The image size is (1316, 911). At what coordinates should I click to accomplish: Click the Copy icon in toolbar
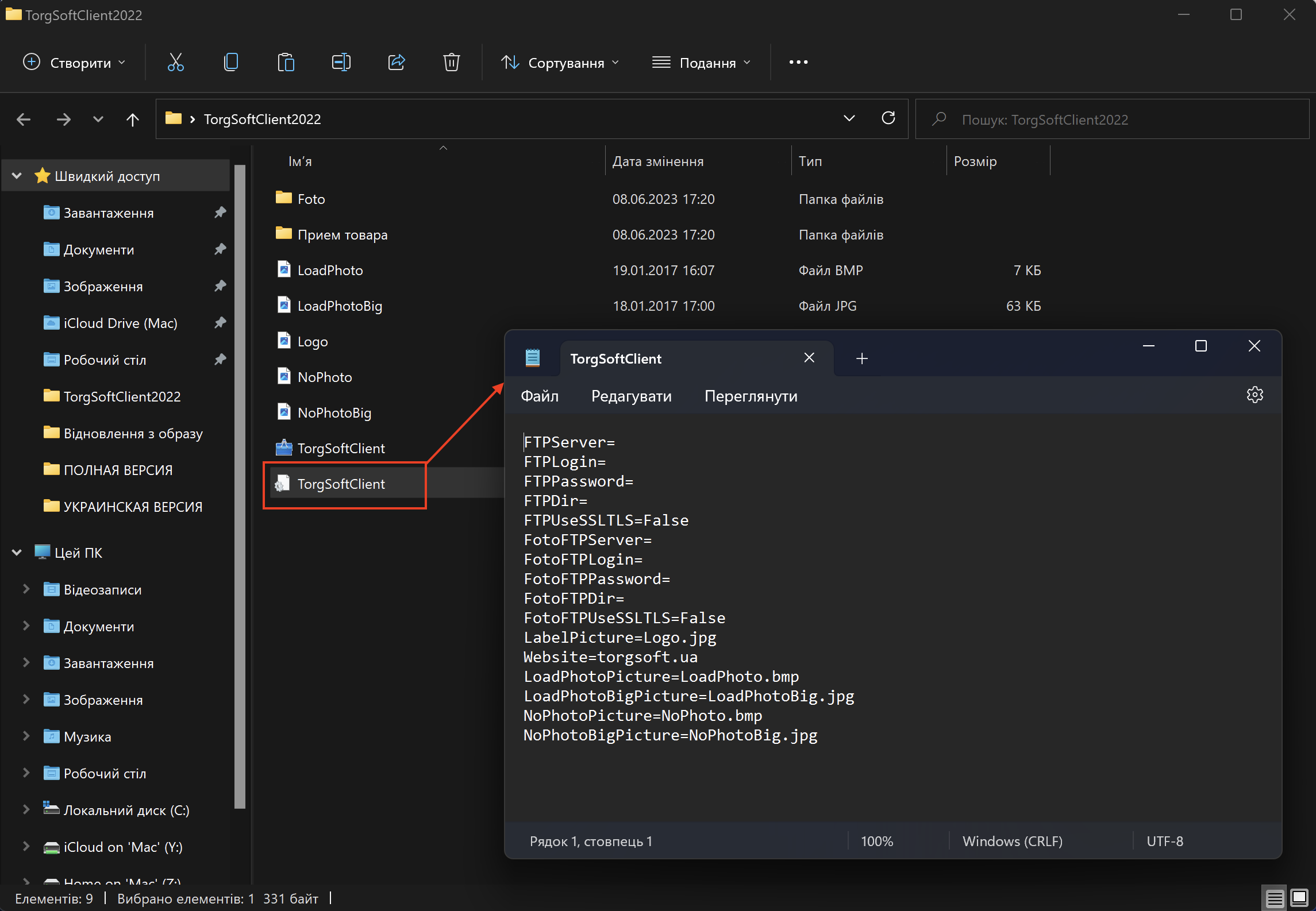[231, 62]
